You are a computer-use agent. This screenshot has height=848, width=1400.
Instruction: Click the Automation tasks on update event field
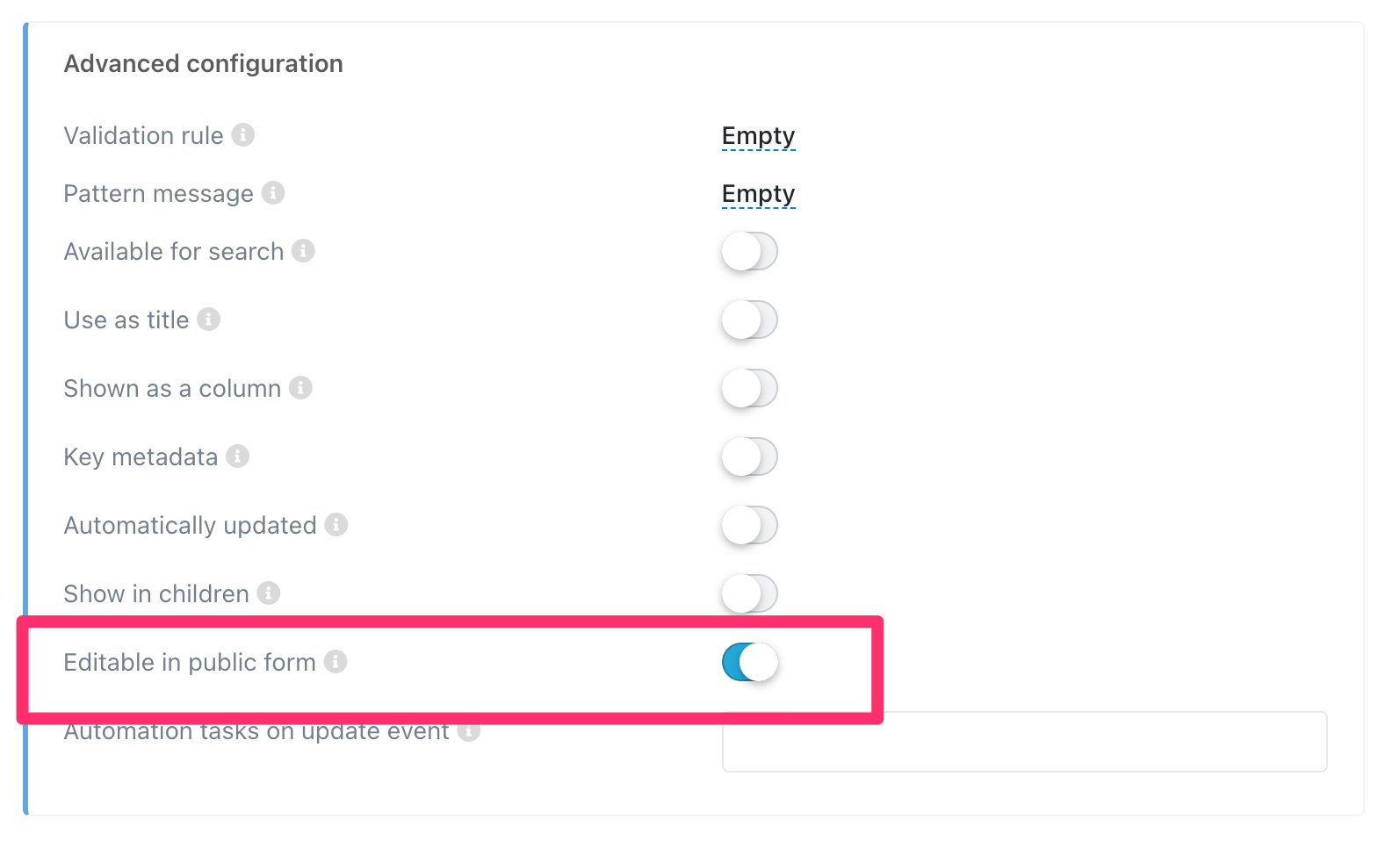click(1024, 744)
